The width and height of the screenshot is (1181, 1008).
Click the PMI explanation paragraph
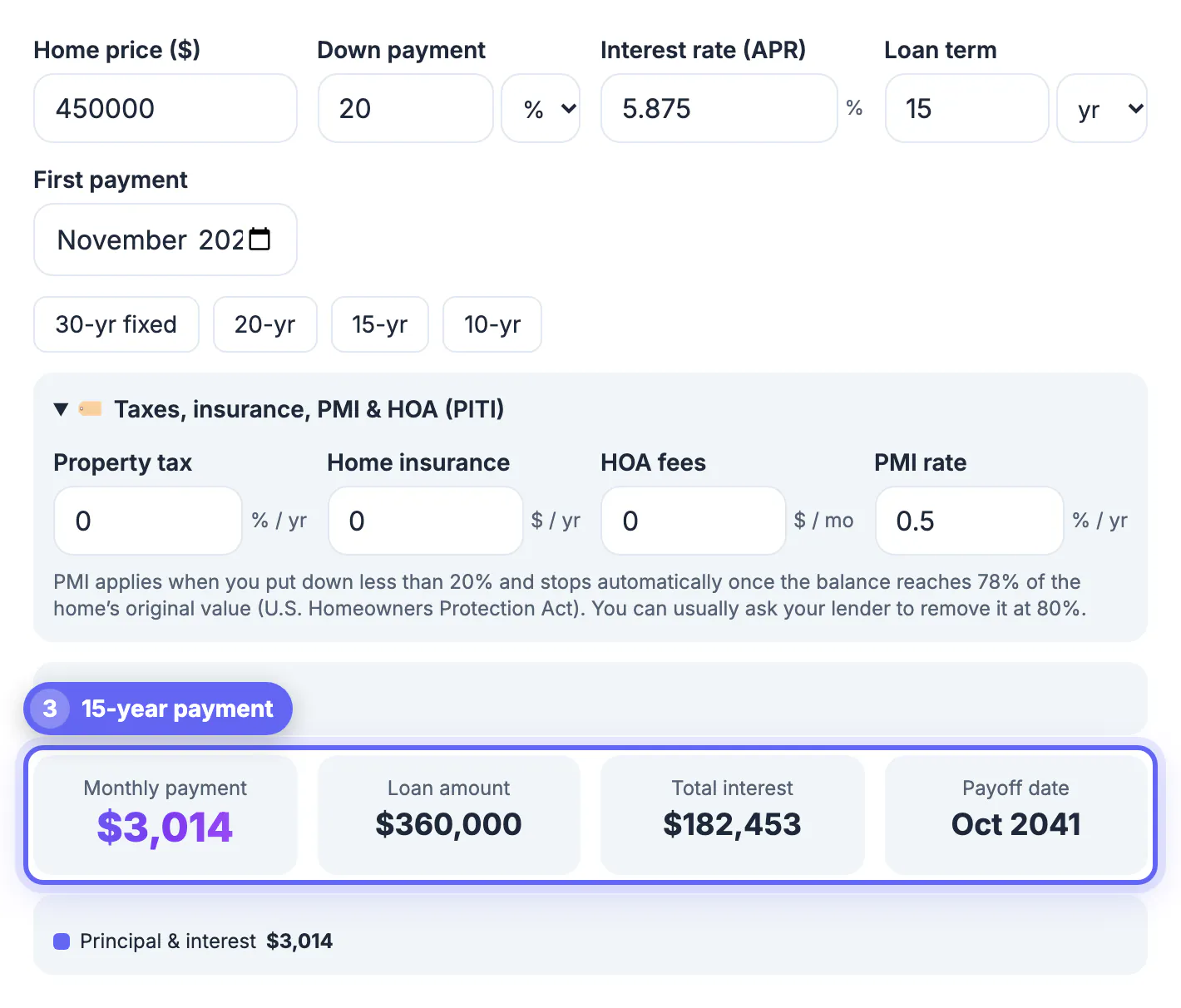tap(570, 595)
